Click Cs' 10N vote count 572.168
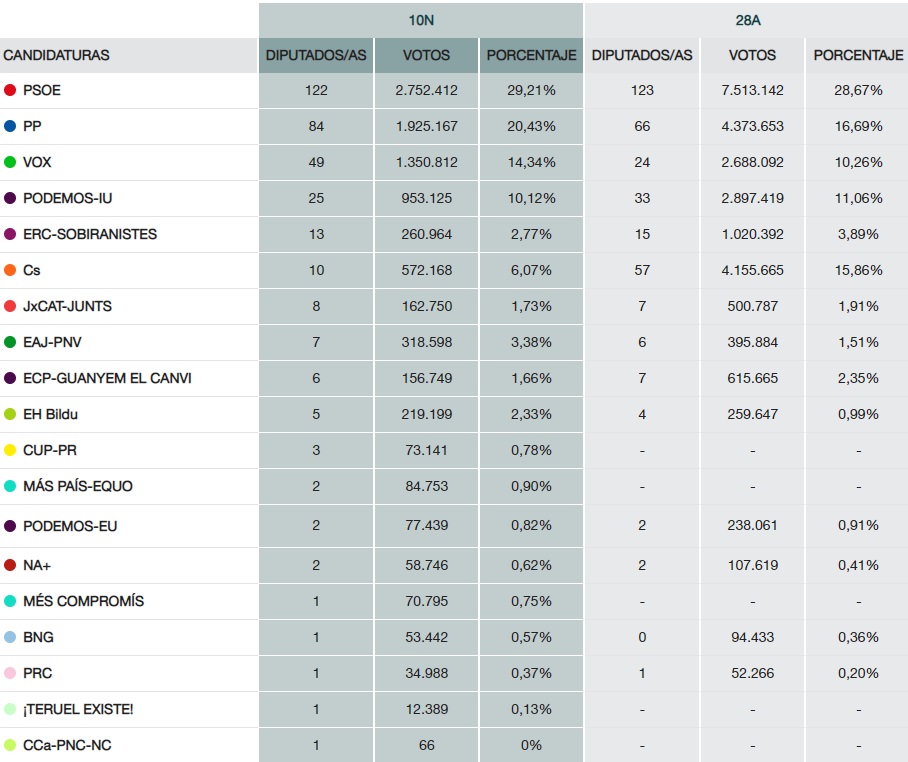The width and height of the screenshot is (908, 762). [427, 270]
